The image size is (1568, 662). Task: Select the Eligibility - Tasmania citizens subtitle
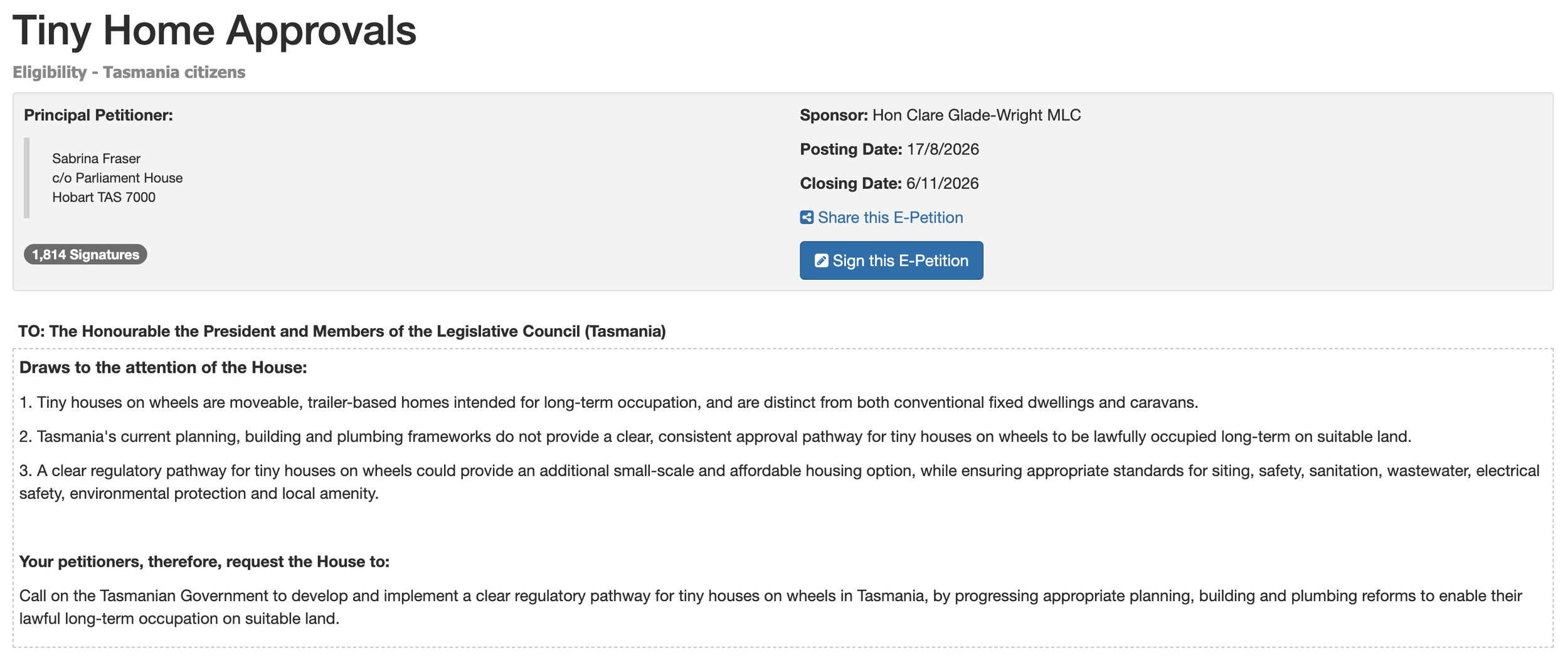[x=129, y=72]
